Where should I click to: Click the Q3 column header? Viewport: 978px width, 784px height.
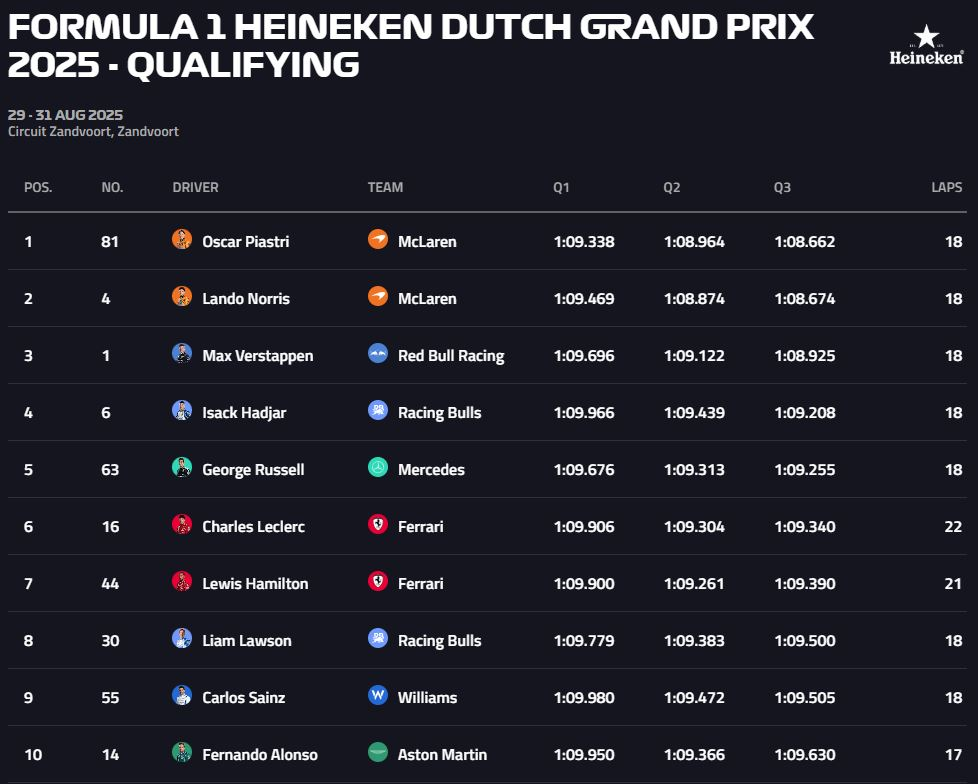coord(782,187)
